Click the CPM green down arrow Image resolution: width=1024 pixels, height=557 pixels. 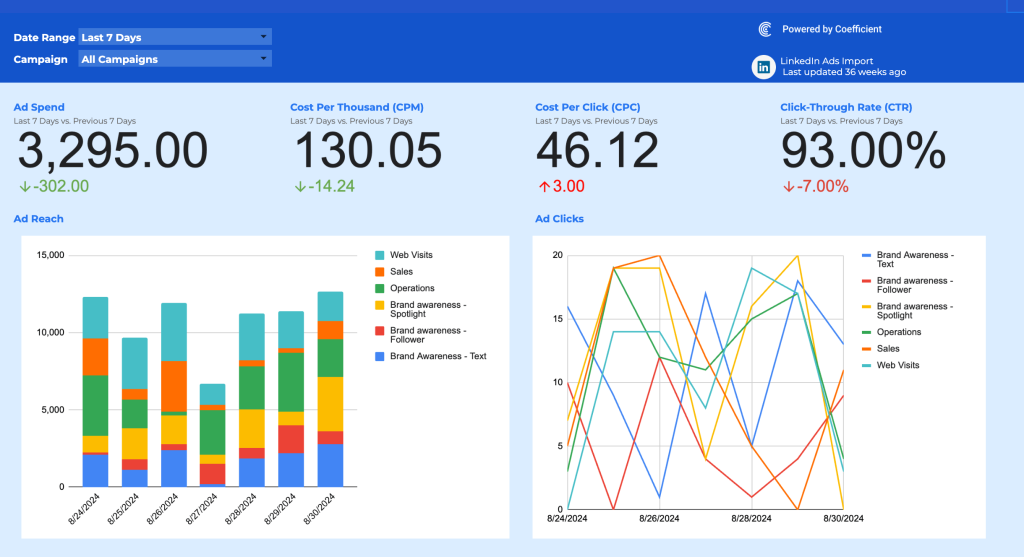pos(301,186)
